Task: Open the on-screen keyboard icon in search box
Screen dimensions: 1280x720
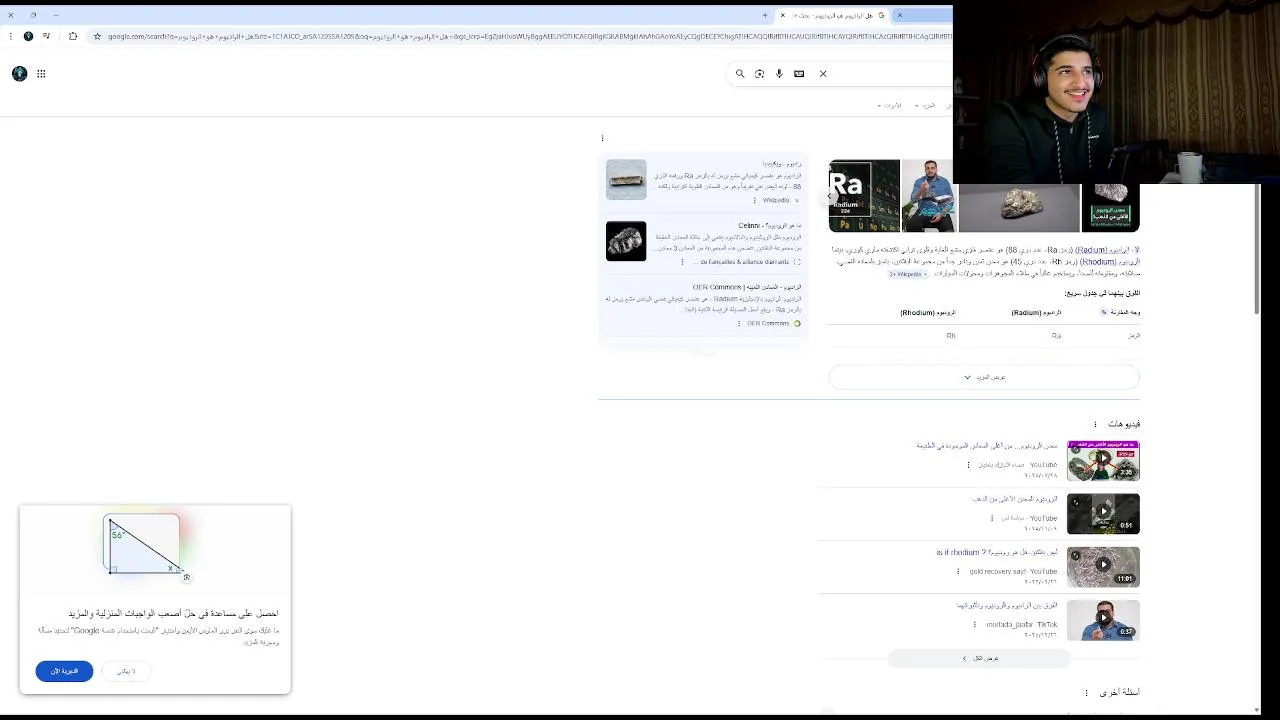Action: [799, 73]
